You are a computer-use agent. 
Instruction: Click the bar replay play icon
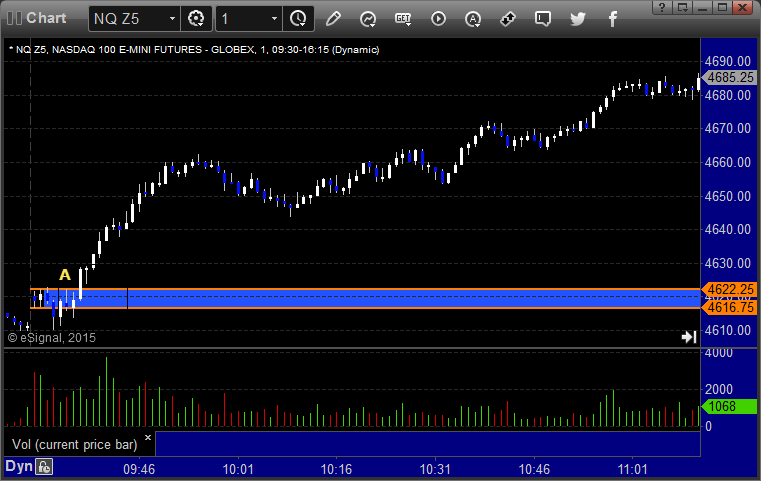(x=438, y=18)
